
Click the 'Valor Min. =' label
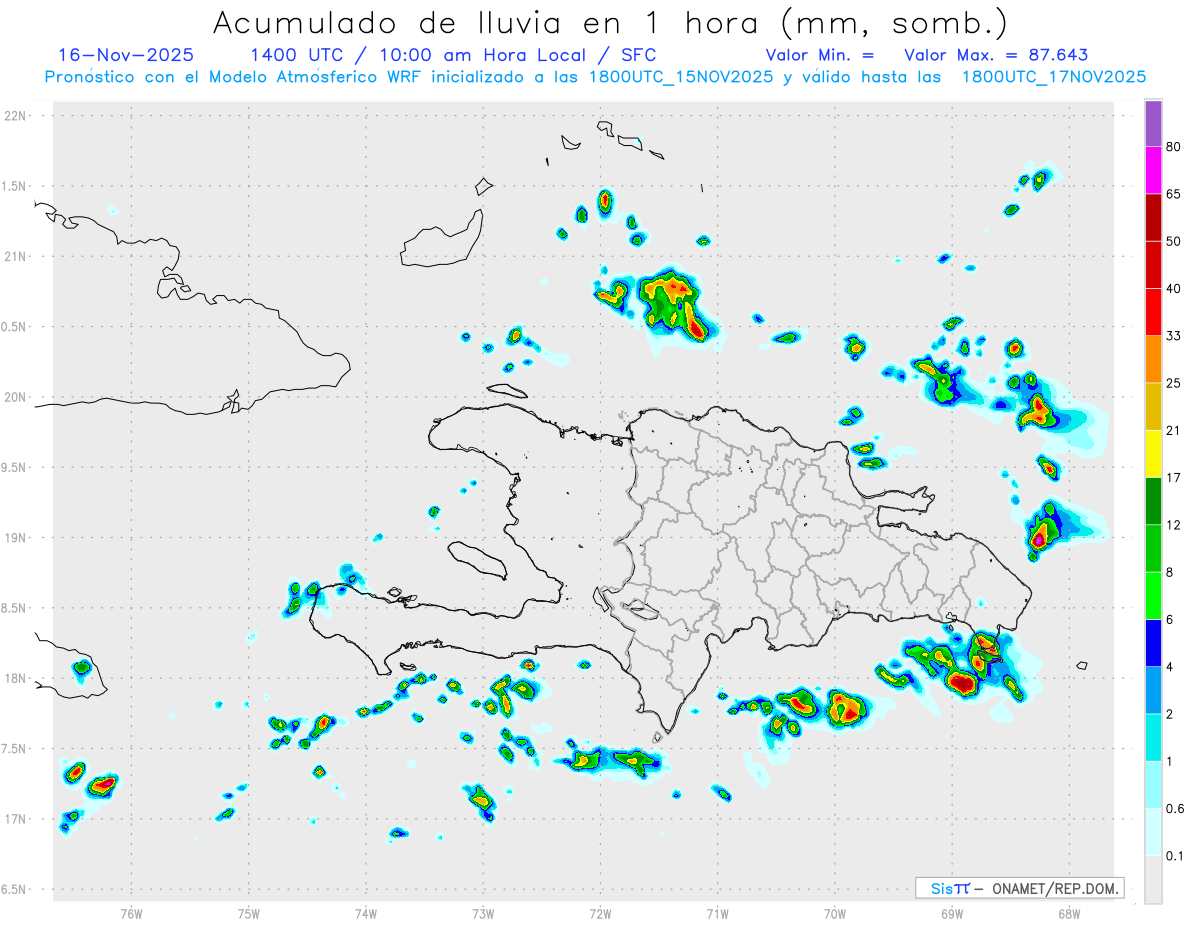pos(820,55)
